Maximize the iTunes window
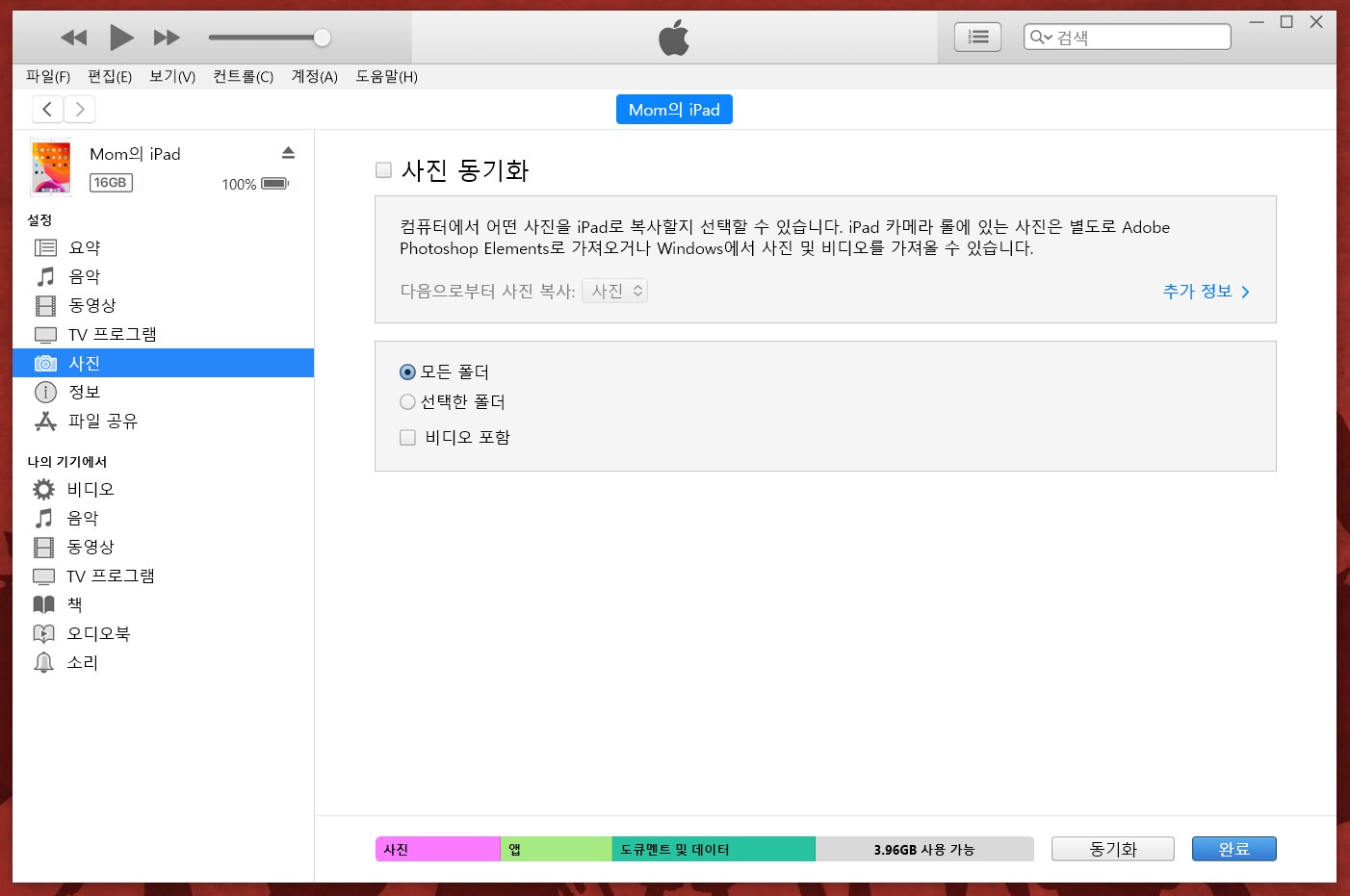This screenshot has height=896, width=1350. (1286, 22)
